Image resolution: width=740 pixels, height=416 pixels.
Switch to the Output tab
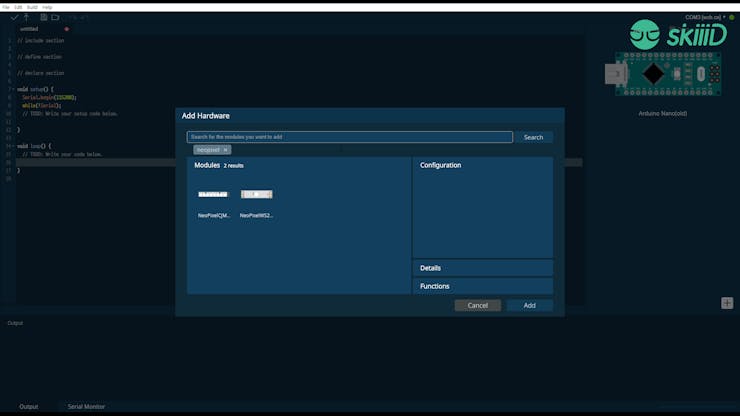tap(29, 407)
